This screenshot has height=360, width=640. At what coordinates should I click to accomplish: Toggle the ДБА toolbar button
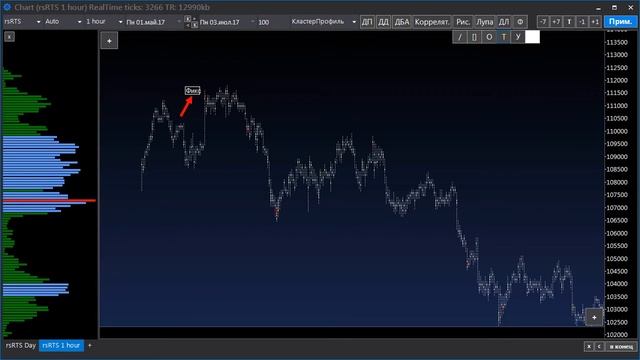402,22
